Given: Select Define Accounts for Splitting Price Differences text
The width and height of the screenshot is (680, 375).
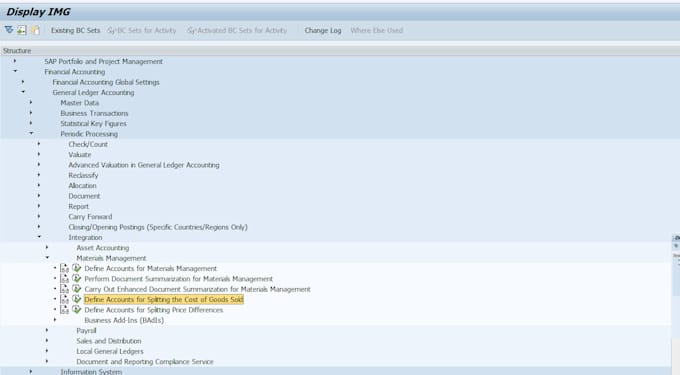Looking at the screenshot, I should [x=154, y=310].
